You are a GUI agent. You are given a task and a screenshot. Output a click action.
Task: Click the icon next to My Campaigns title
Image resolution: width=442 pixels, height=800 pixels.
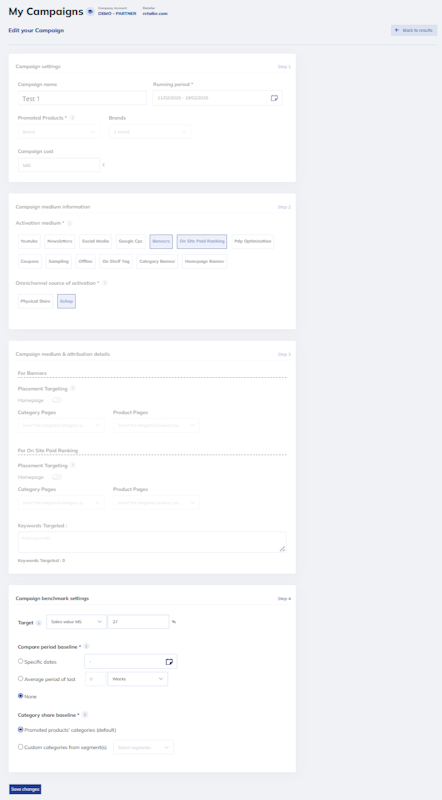[x=90, y=12]
